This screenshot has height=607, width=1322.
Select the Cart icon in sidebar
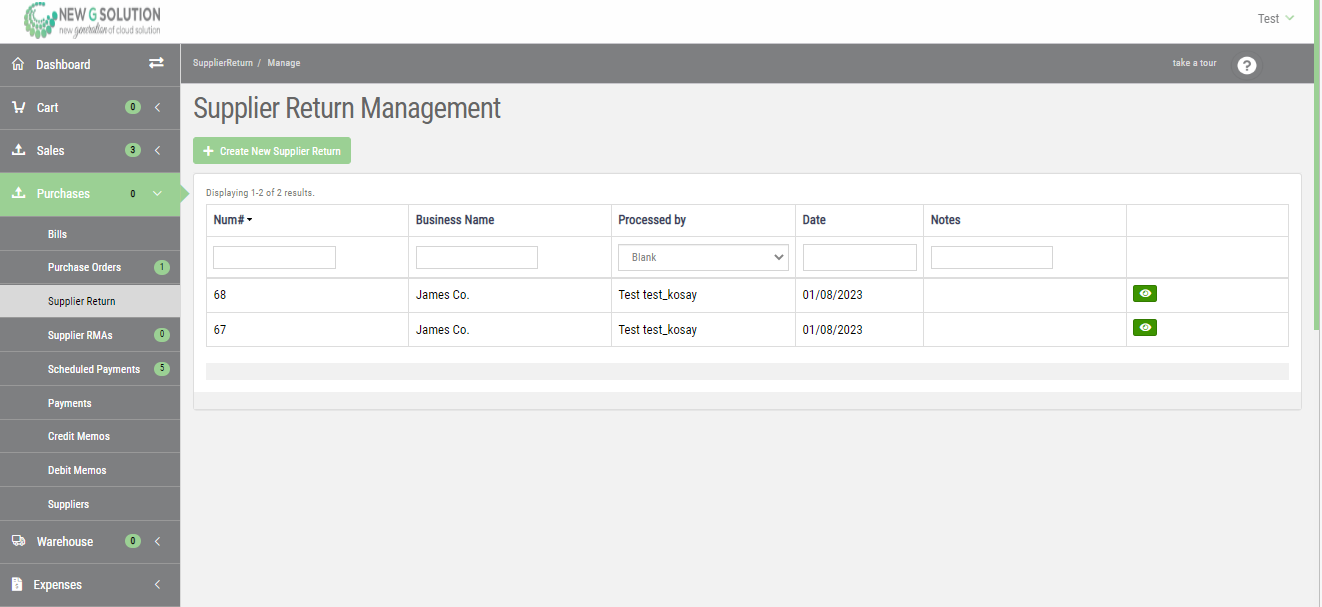click(x=17, y=107)
